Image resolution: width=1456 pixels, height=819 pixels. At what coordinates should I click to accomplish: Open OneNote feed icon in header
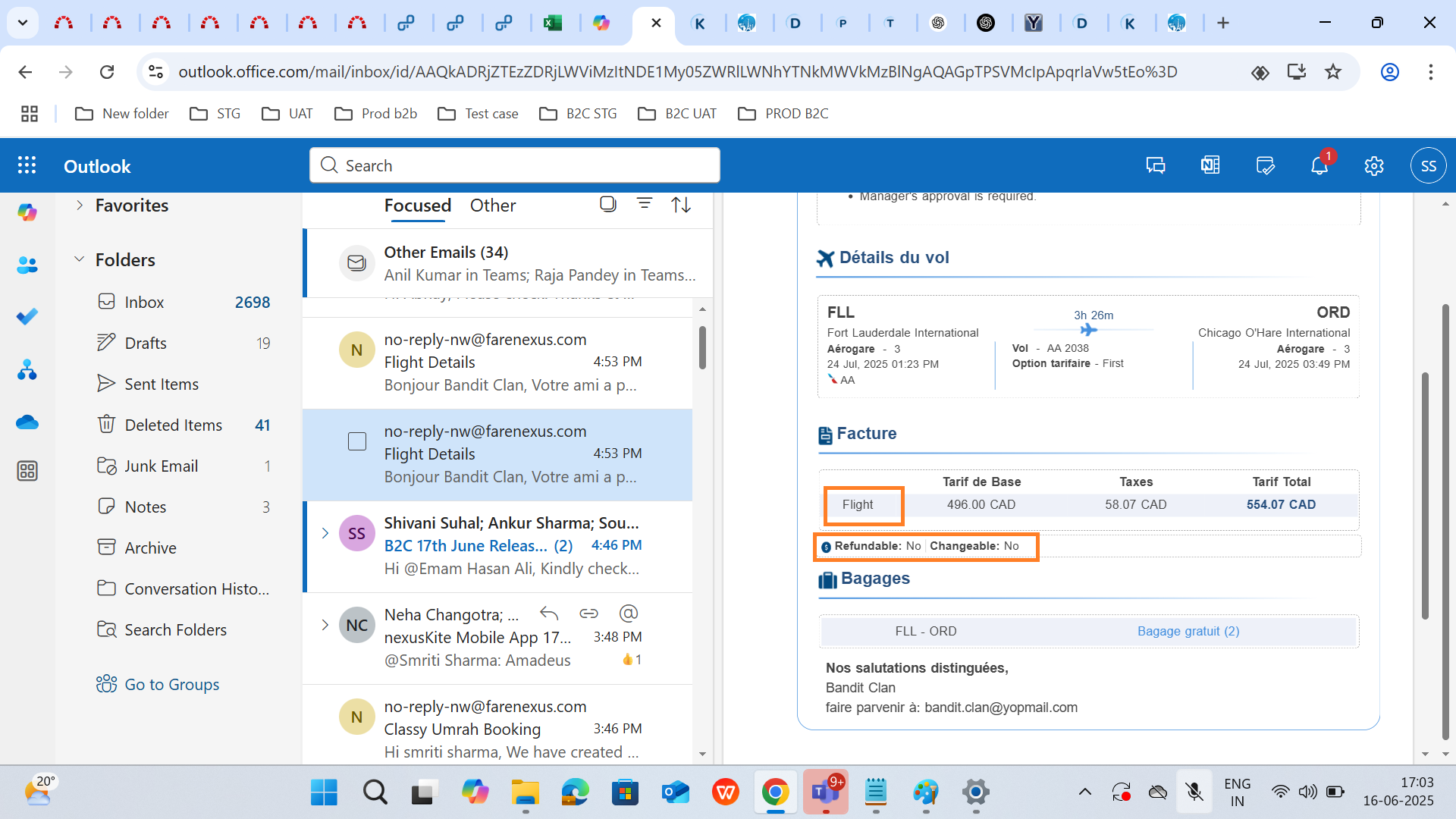pos(1210,165)
